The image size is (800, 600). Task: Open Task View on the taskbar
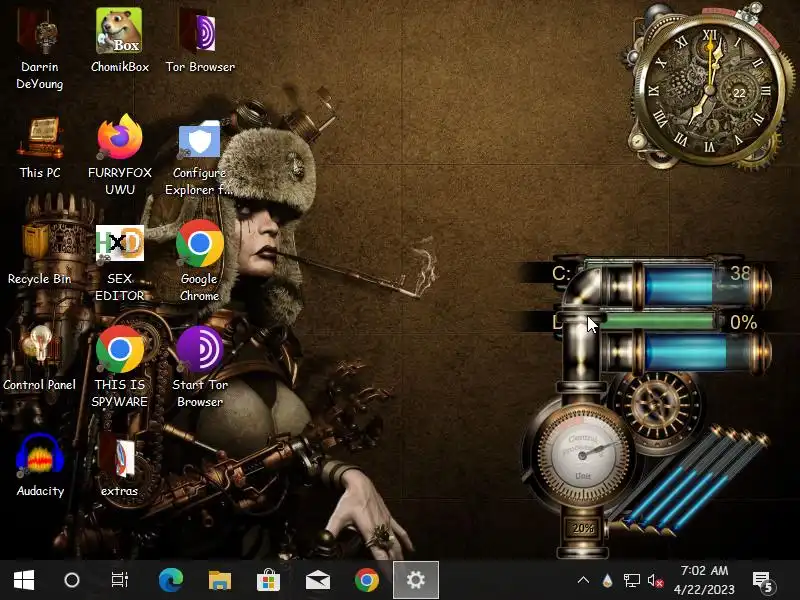(119, 580)
